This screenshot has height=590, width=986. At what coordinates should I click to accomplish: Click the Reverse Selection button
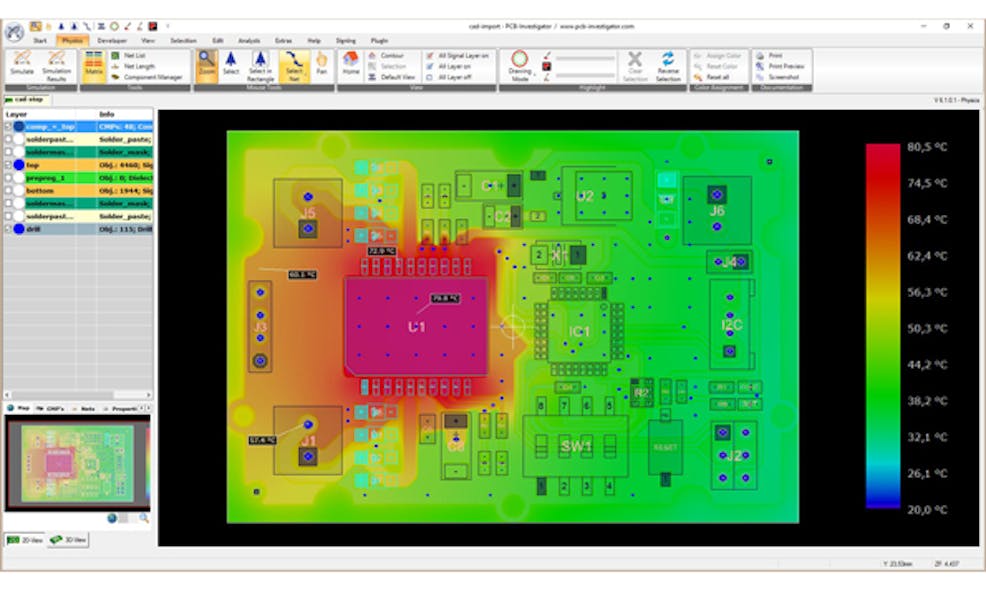[x=668, y=66]
